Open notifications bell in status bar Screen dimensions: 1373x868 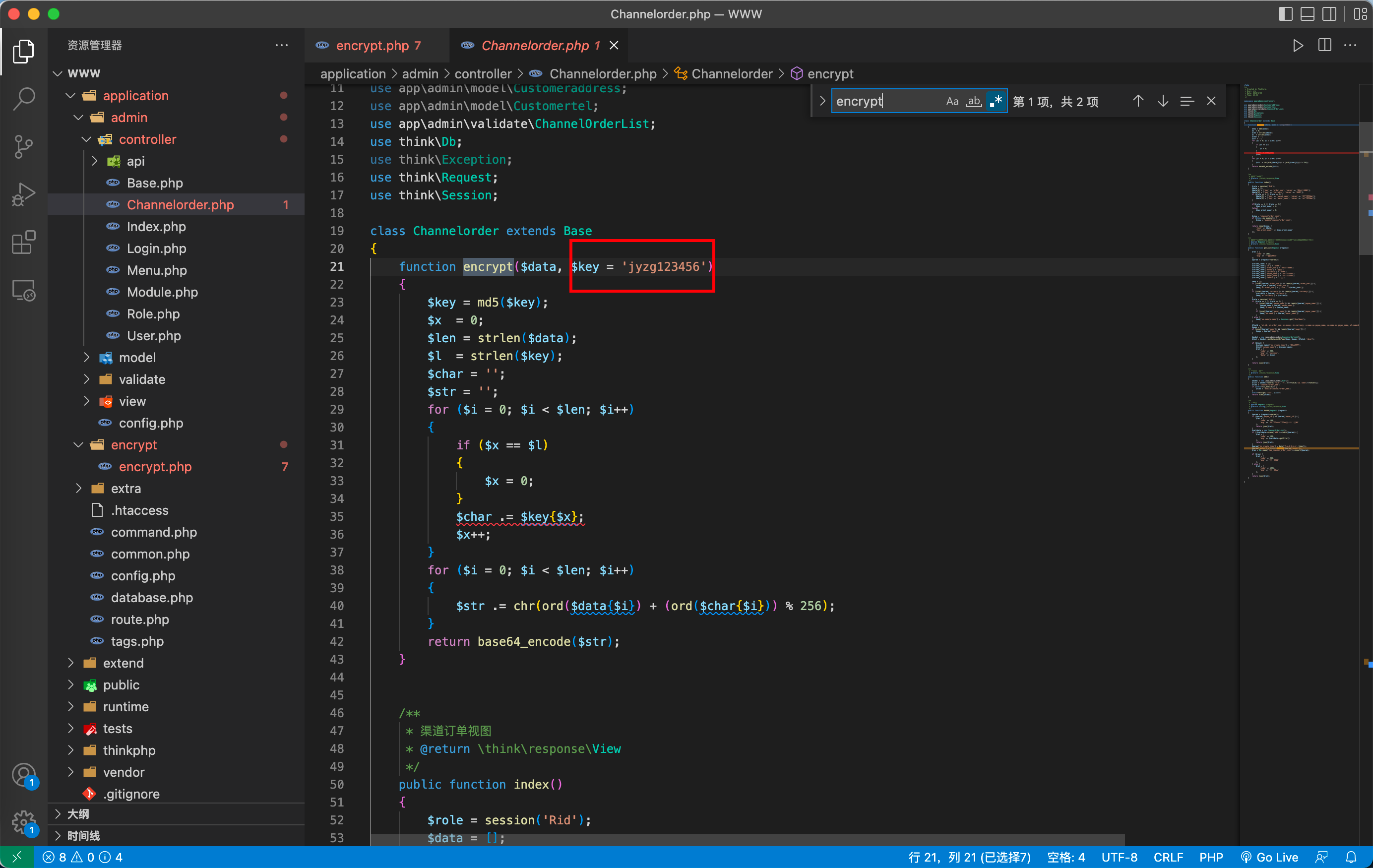[x=1351, y=857]
